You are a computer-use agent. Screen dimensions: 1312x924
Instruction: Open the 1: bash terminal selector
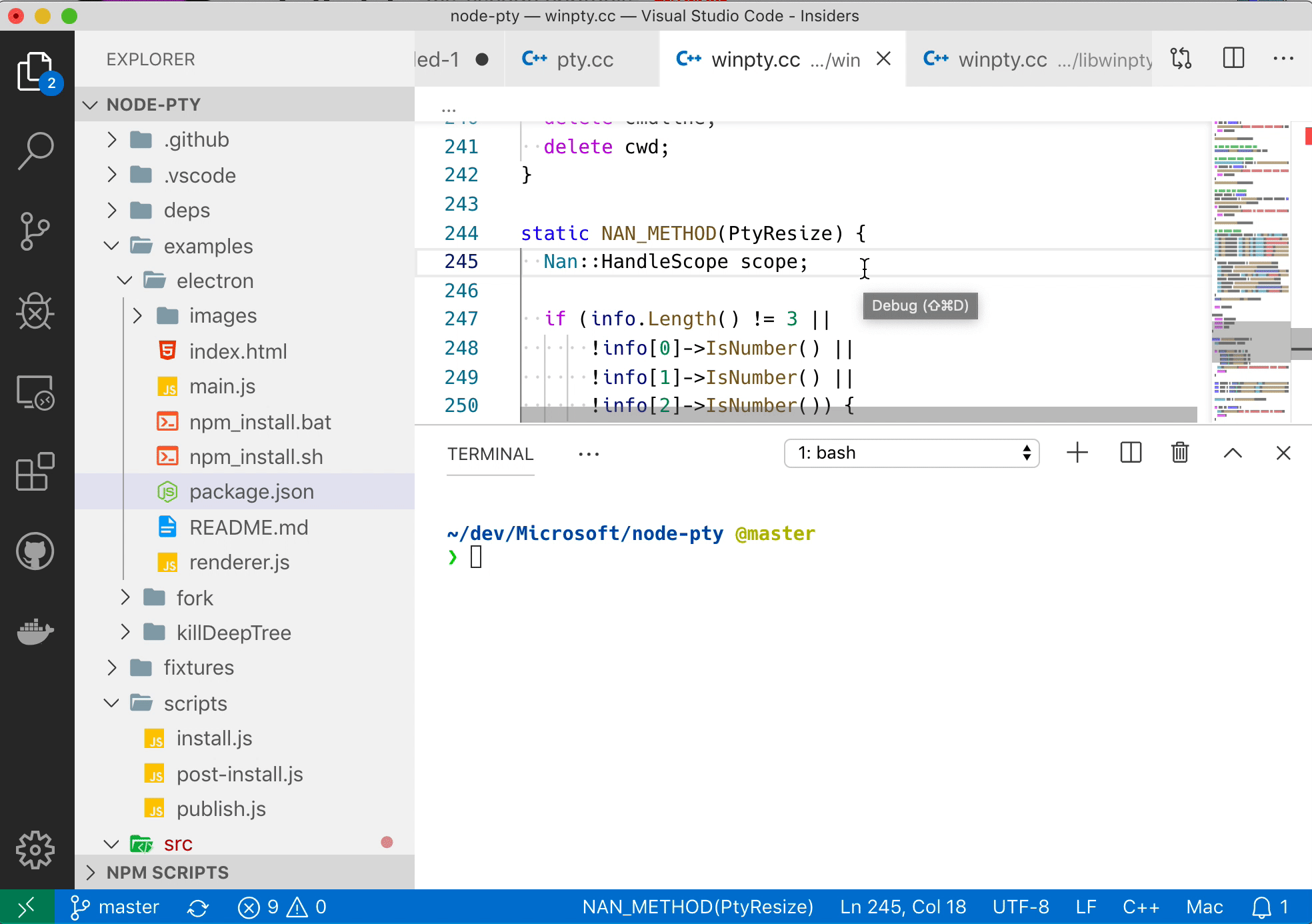pyautogui.click(x=911, y=453)
